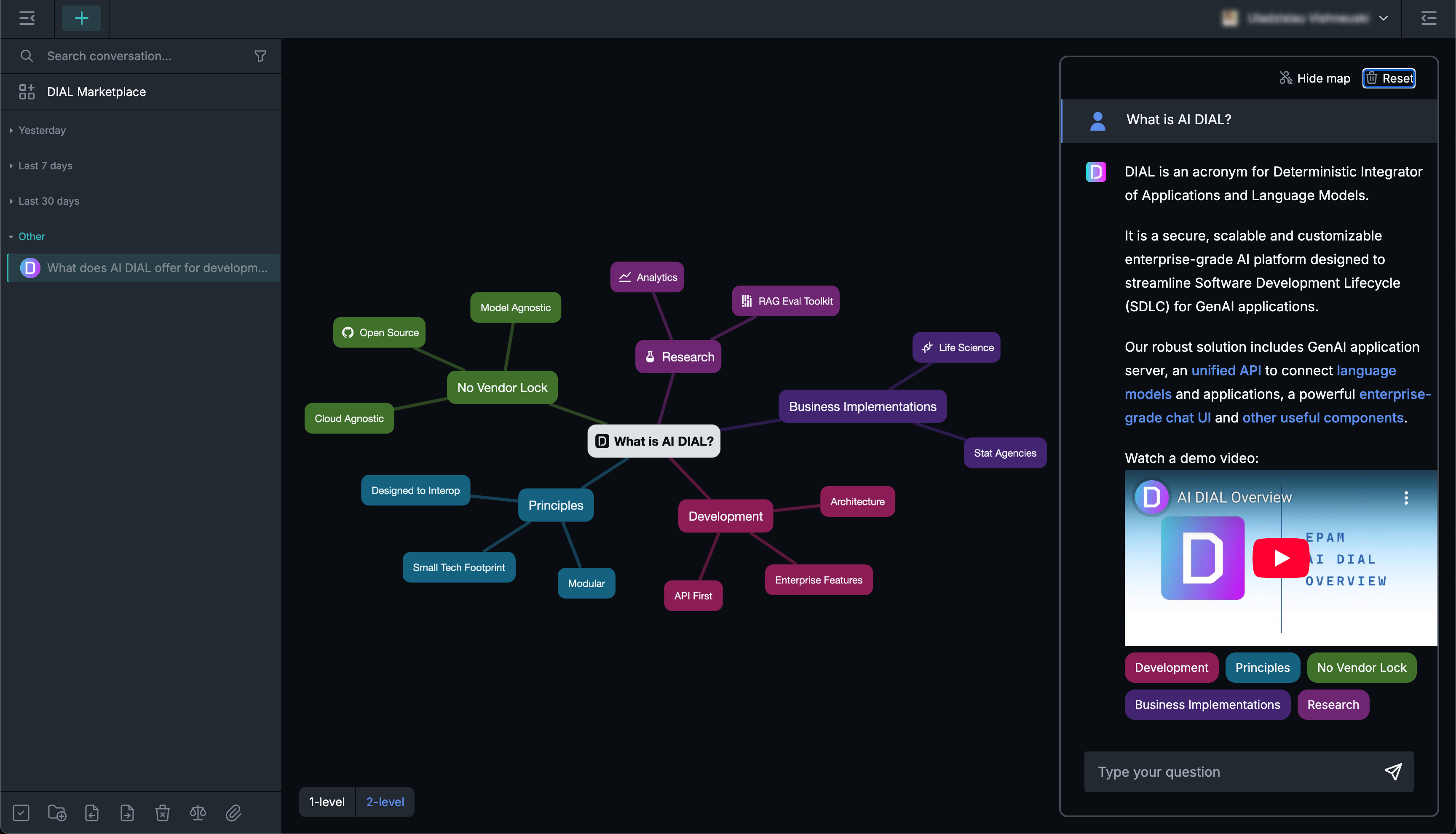
Task: Click the No Vendor Lock chip in chat
Action: [x=1362, y=667]
